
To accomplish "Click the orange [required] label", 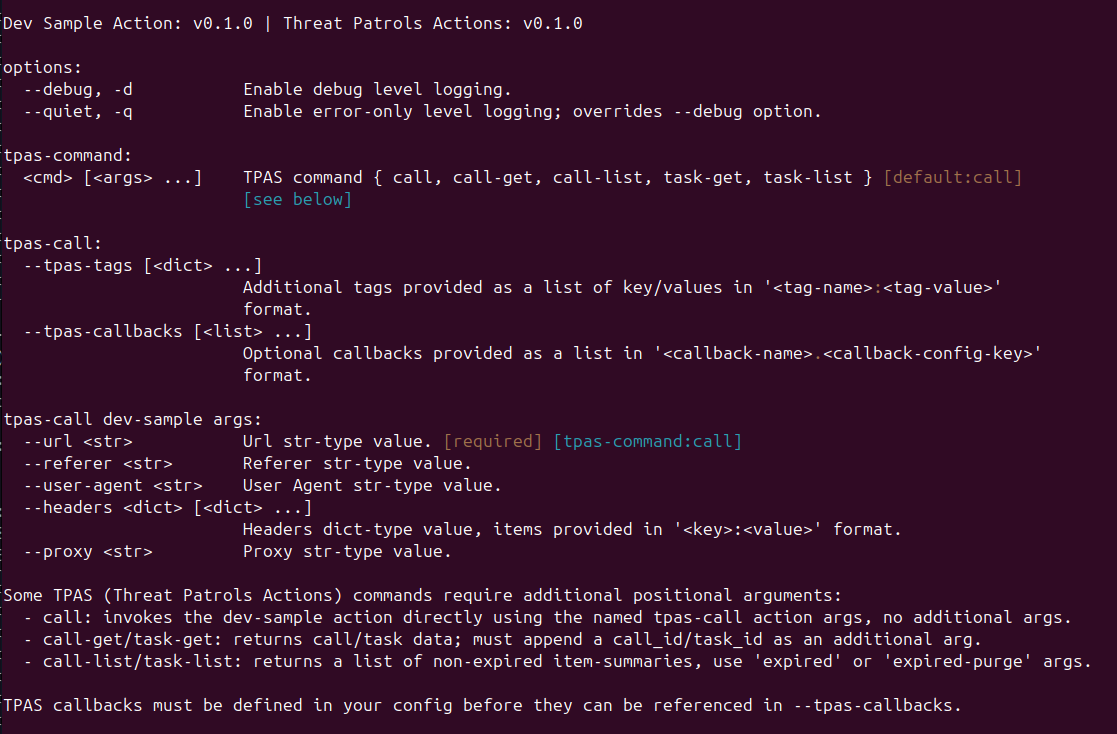I will point(492,442).
